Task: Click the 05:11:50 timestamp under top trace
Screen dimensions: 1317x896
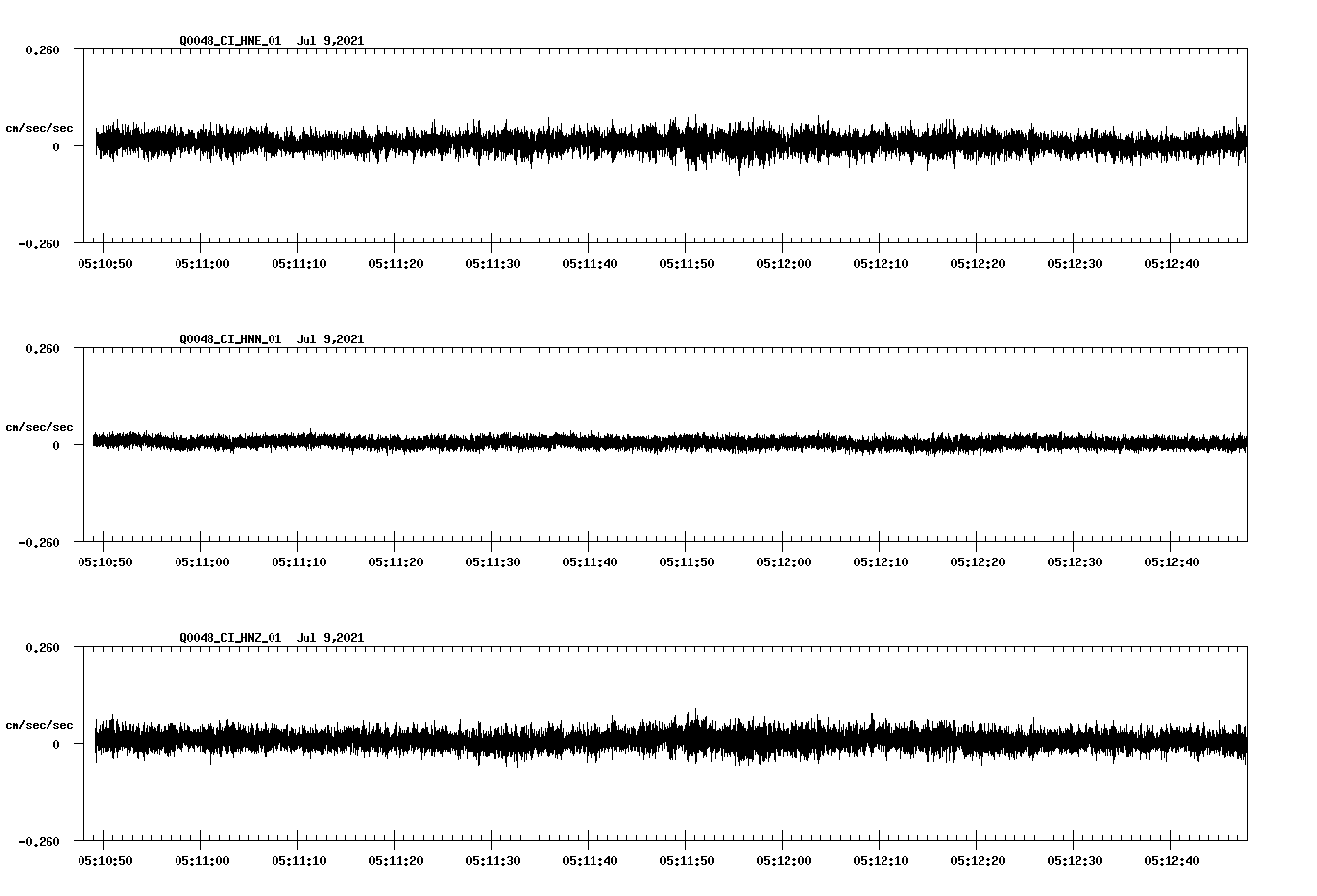Action: 689,261
